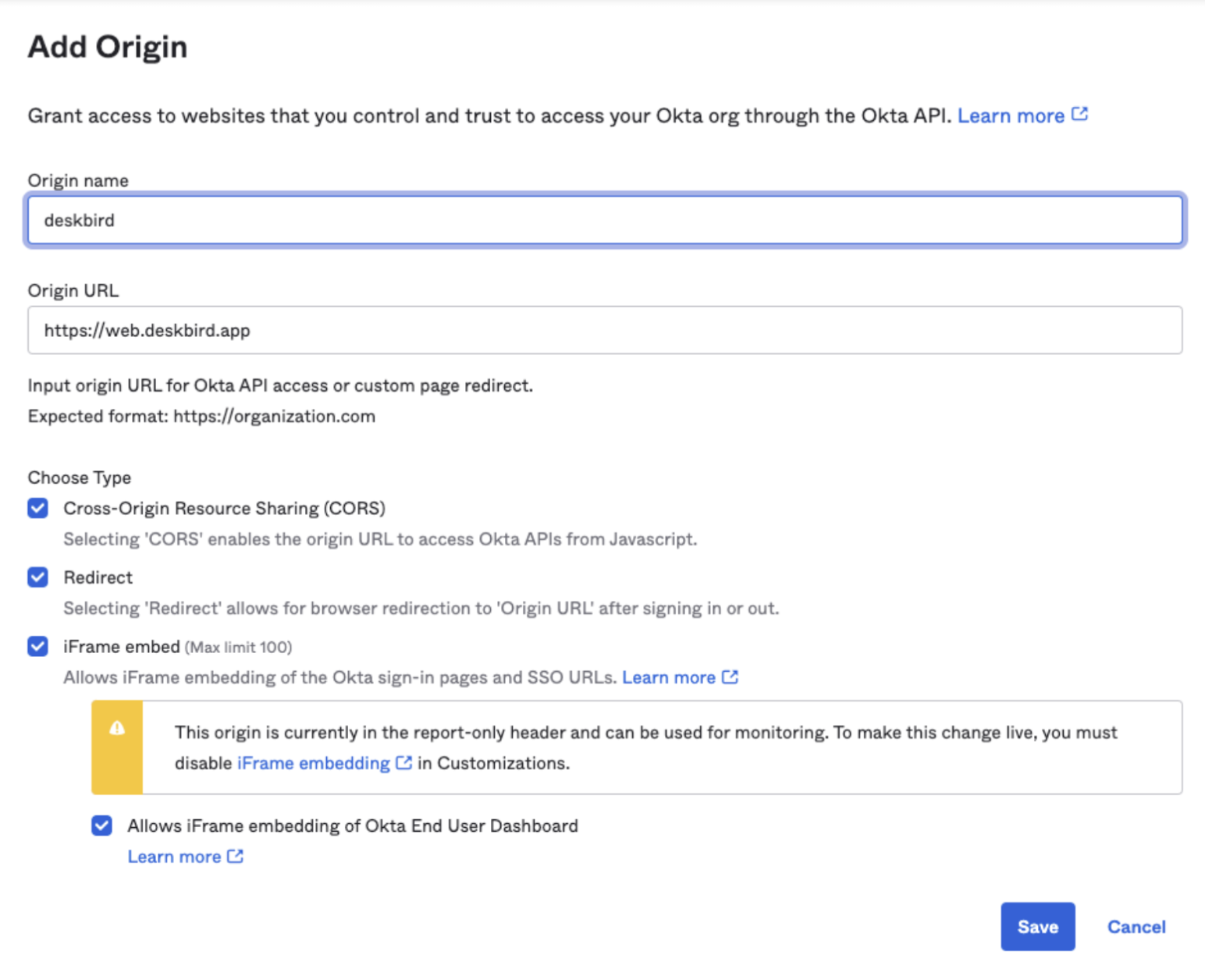
Task: Open the Learn more link below the End User Dashboard option
Action: [174, 857]
